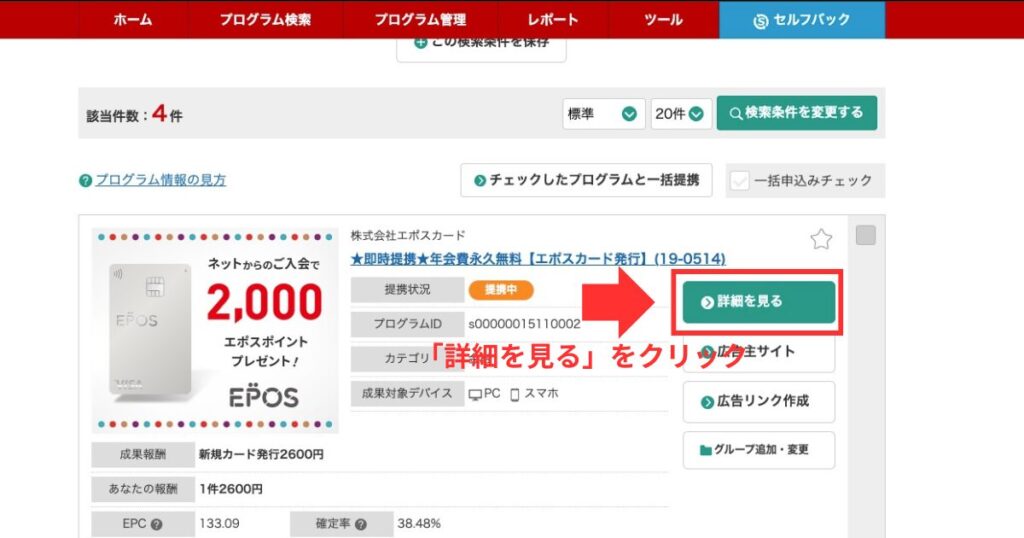This screenshot has height=538, width=1024.
Task: Open the ★即時提携★年会費永久無料 エポスカード発行 program link
Action: click(x=538, y=259)
